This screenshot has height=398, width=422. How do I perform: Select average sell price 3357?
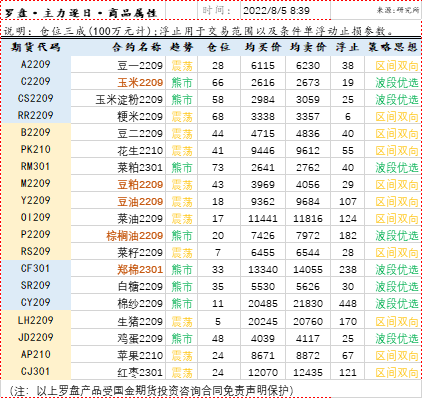click(x=308, y=117)
